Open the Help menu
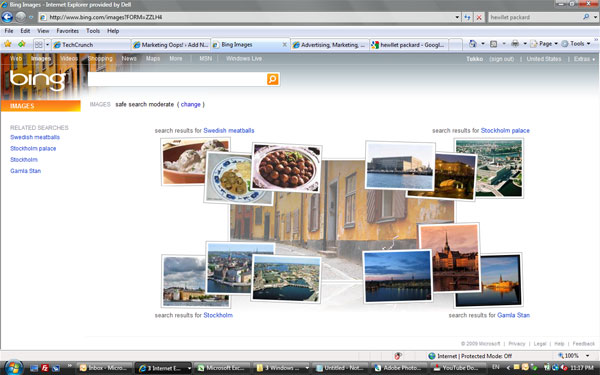This screenshot has height=375, width=600. coord(113,31)
